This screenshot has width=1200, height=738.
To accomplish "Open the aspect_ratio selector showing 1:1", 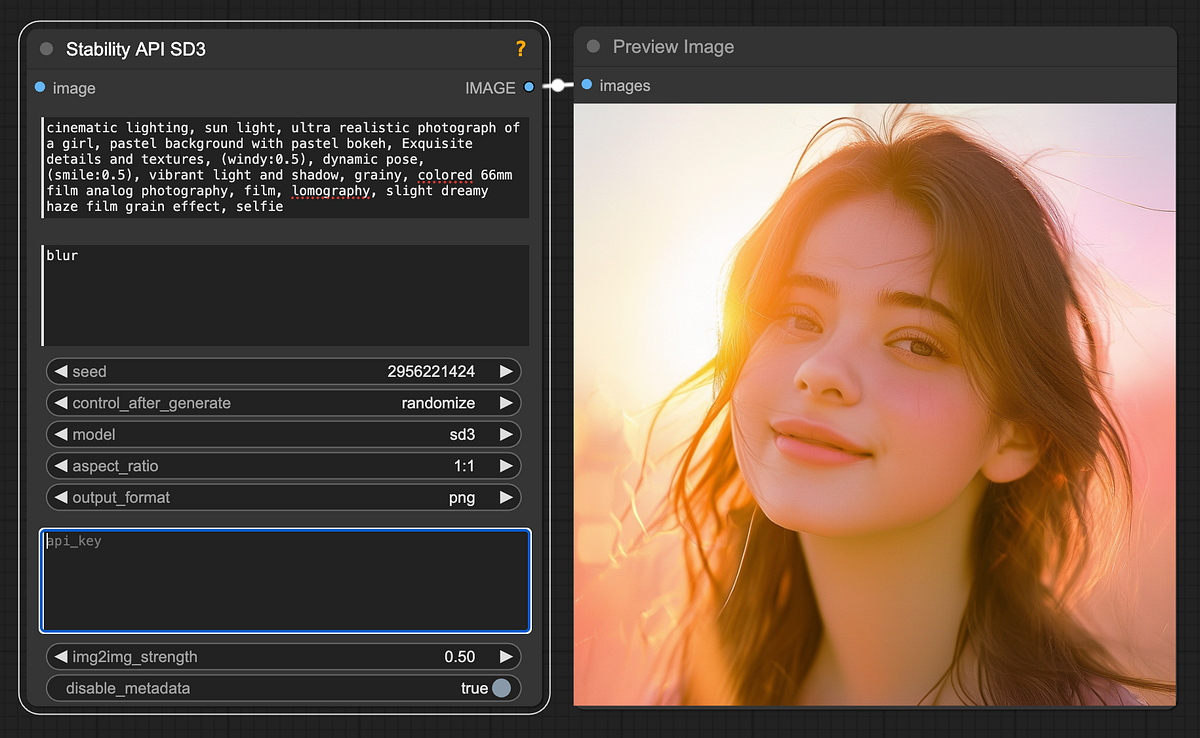I will 283,466.
